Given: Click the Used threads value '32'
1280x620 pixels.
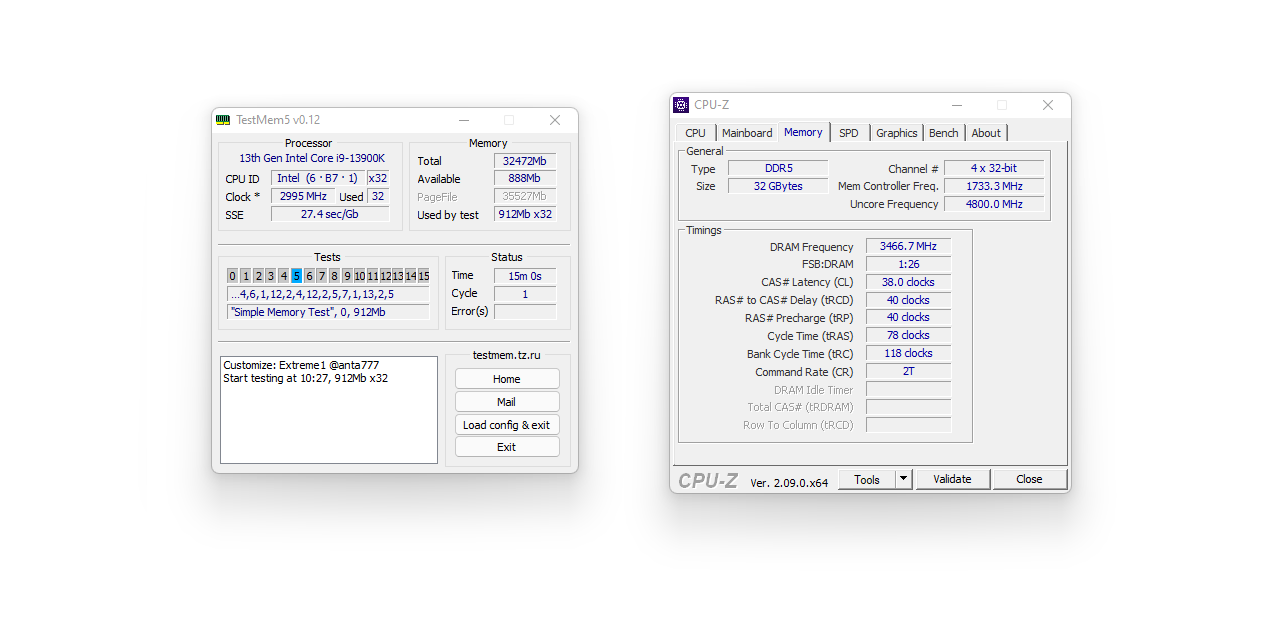Looking at the screenshot, I should tap(379, 196).
